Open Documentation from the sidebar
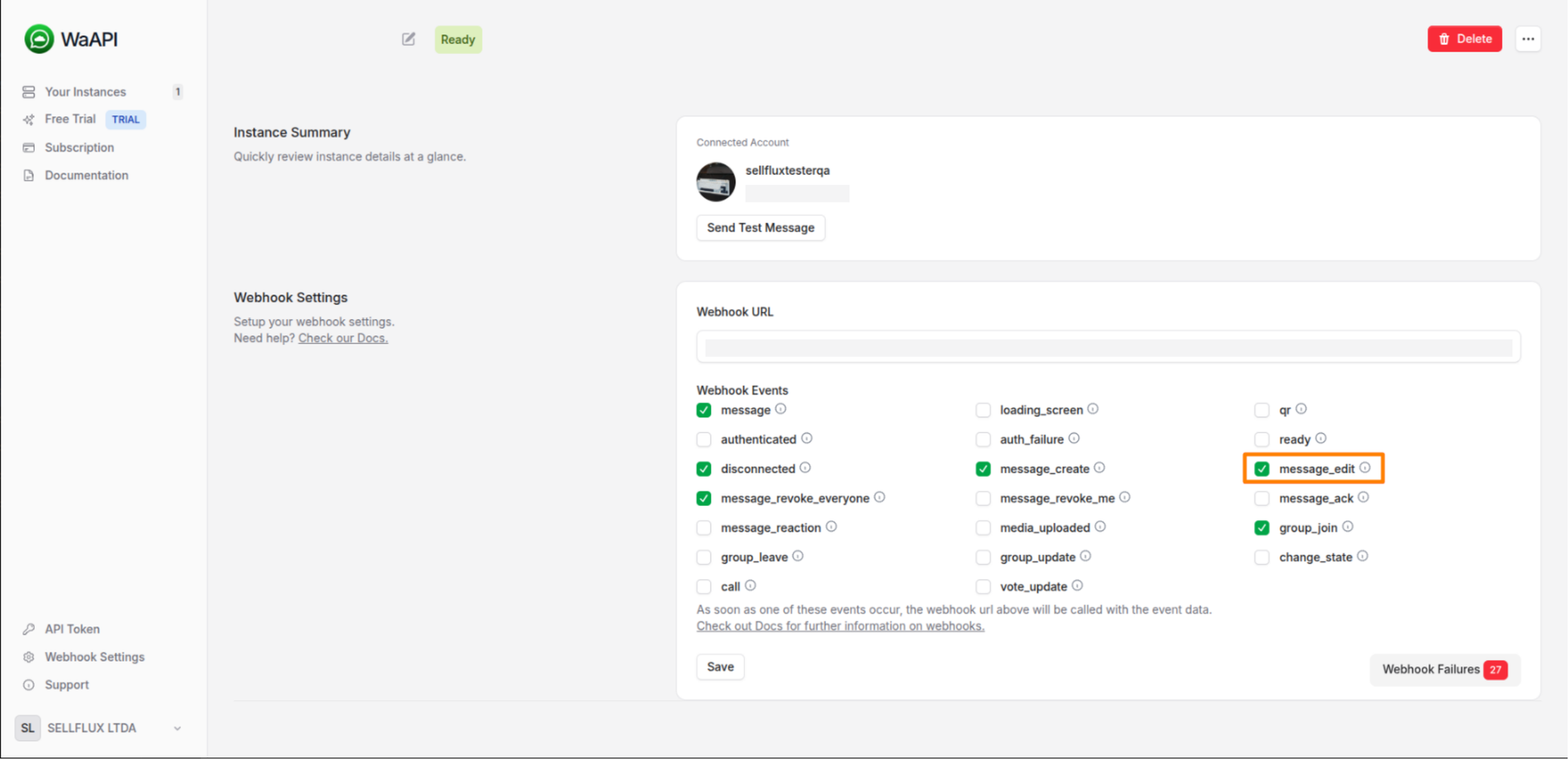Screen dimensions: 1568x759 coord(86,176)
